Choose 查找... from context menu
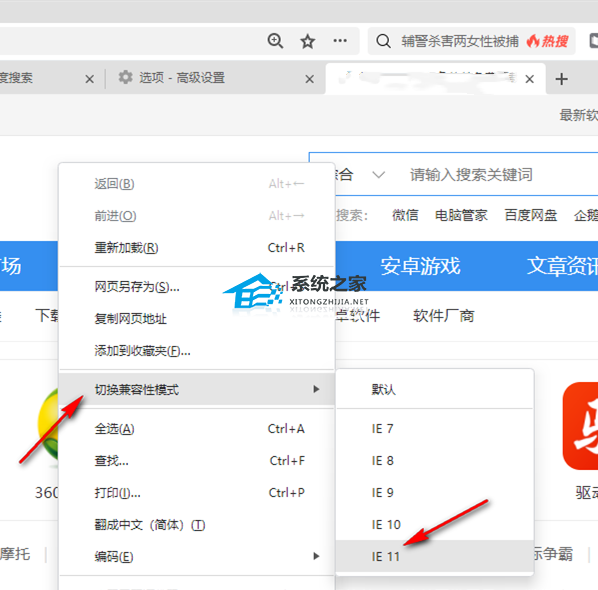The image size is (598, 590). click(x=197, y=461)
